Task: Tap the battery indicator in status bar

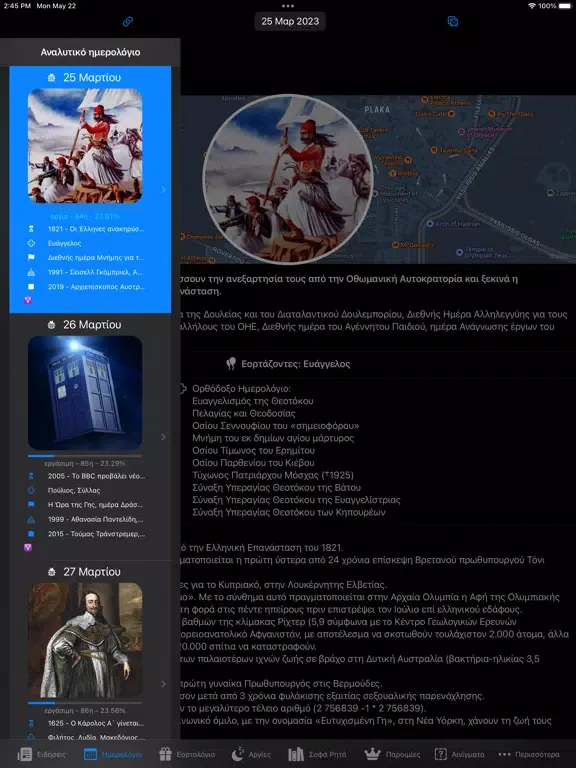Action: click(x=565, y=6)
